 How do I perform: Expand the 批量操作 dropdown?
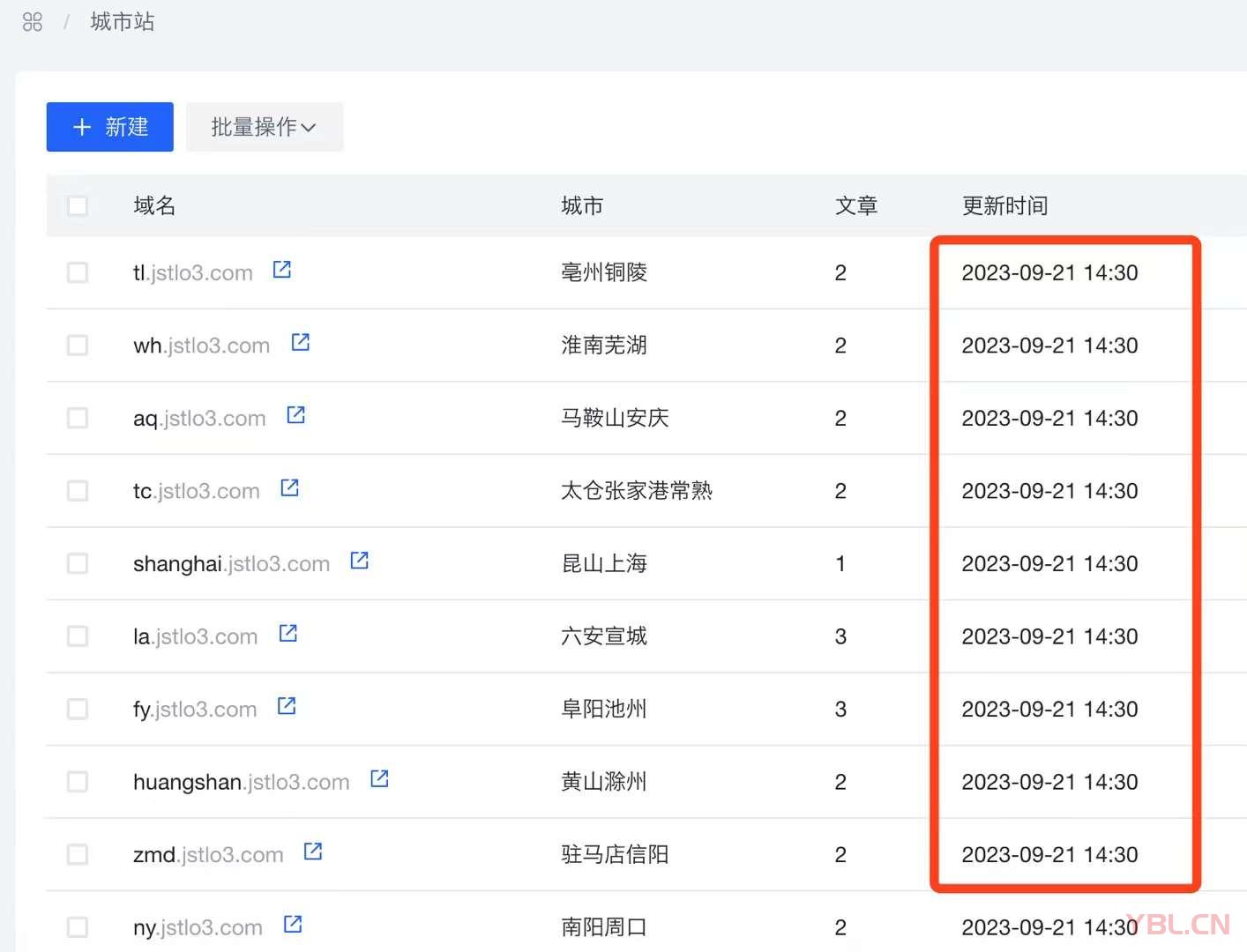click(264, 128)
